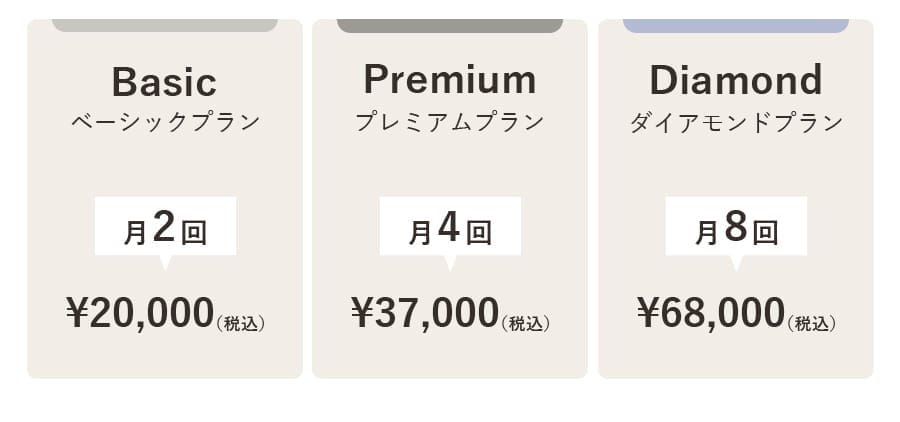Click the ¥37,000 price
This screenshot has width=900, height=422.
click(x=426, y=313)
